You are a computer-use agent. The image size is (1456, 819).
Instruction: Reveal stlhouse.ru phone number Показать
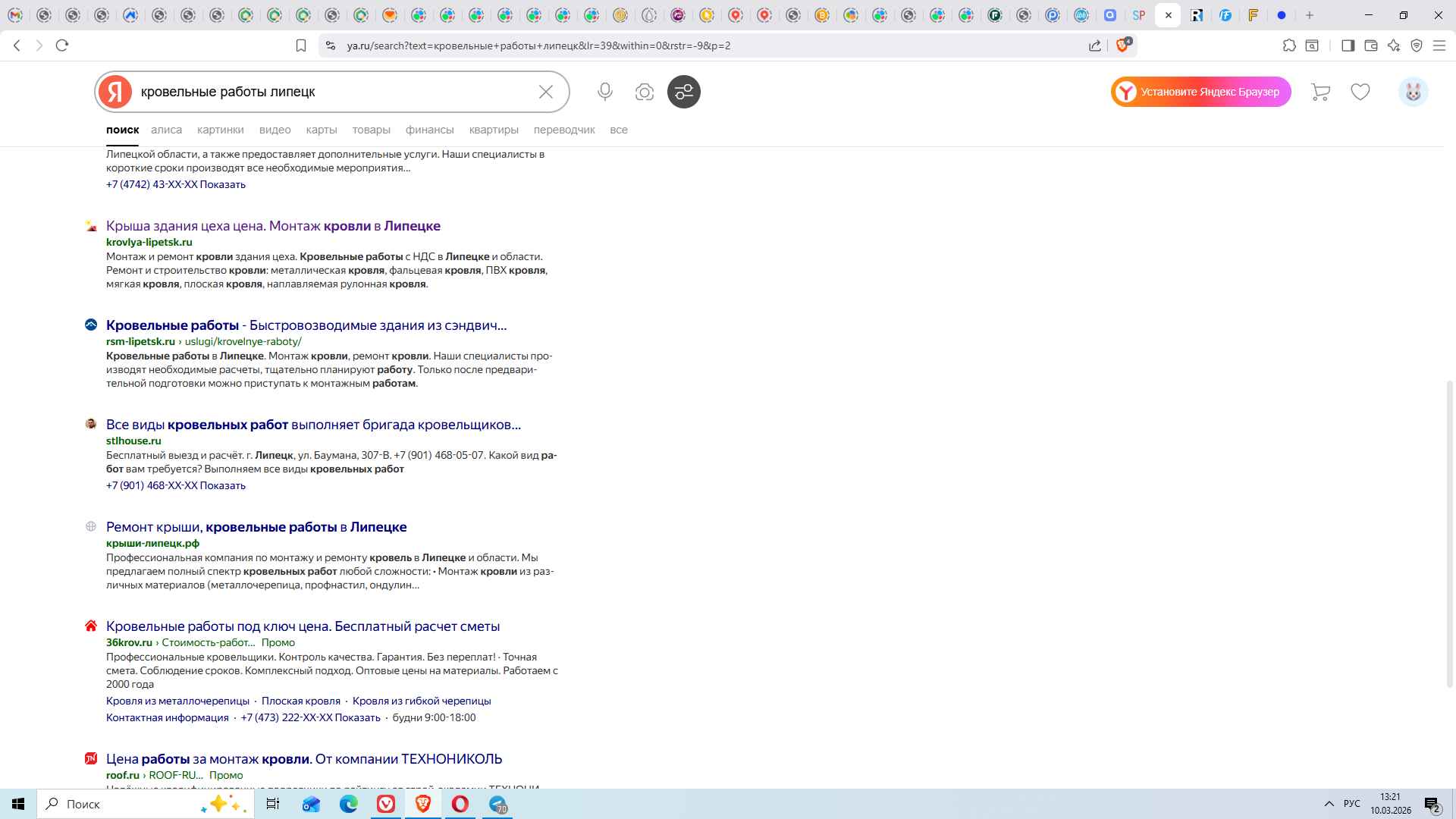pyautogui.click(x=222, y=485)
